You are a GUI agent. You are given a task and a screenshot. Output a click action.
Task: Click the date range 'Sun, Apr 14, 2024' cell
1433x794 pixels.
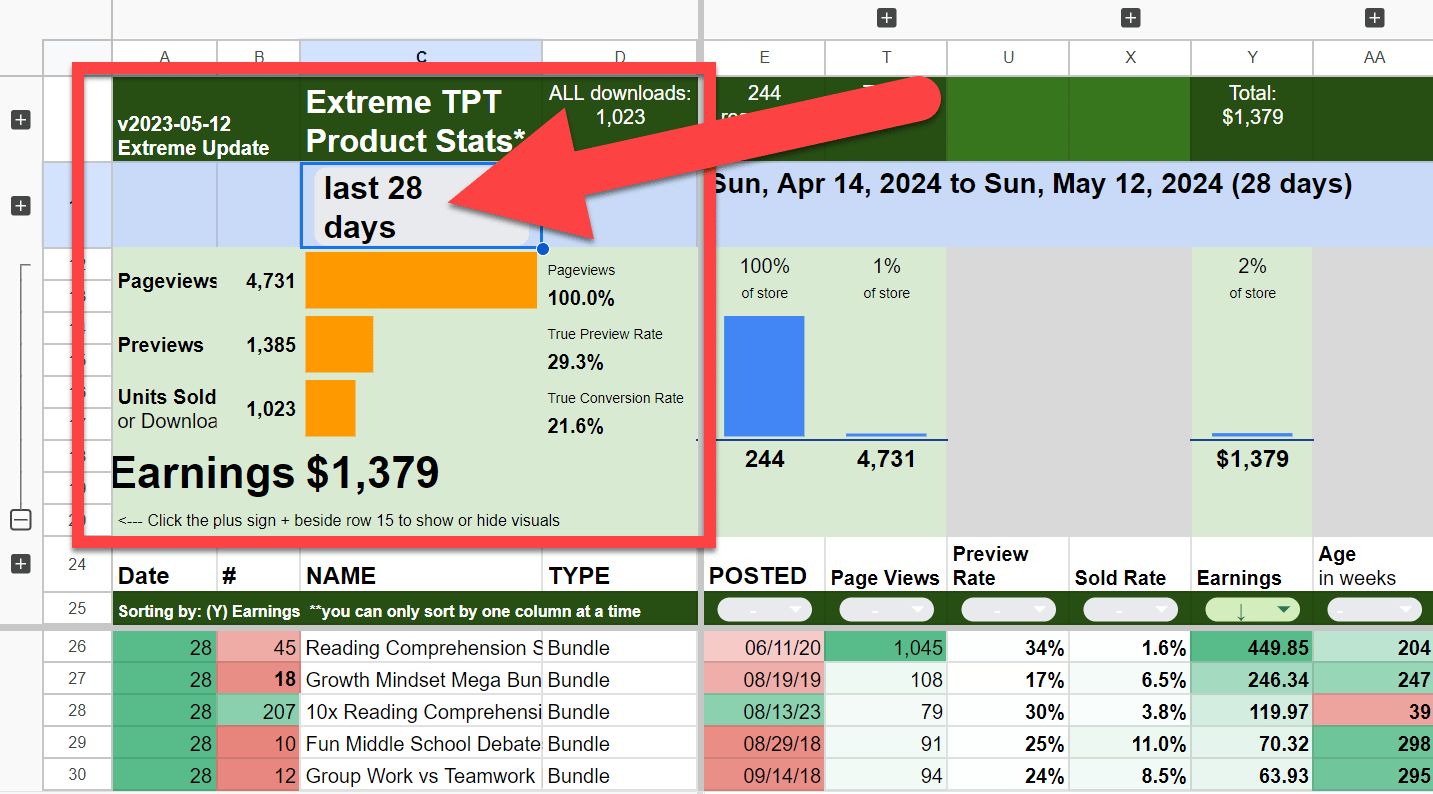tap(1030, 184)
